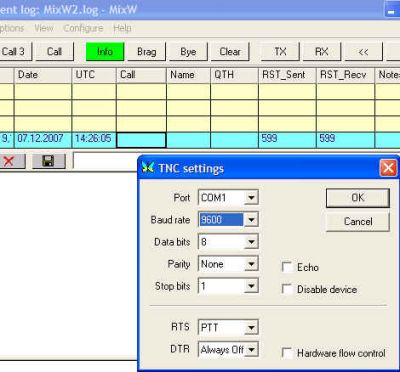Click the RST_Sent column header
Screen dimensions: 400x372
coord(288,75)
